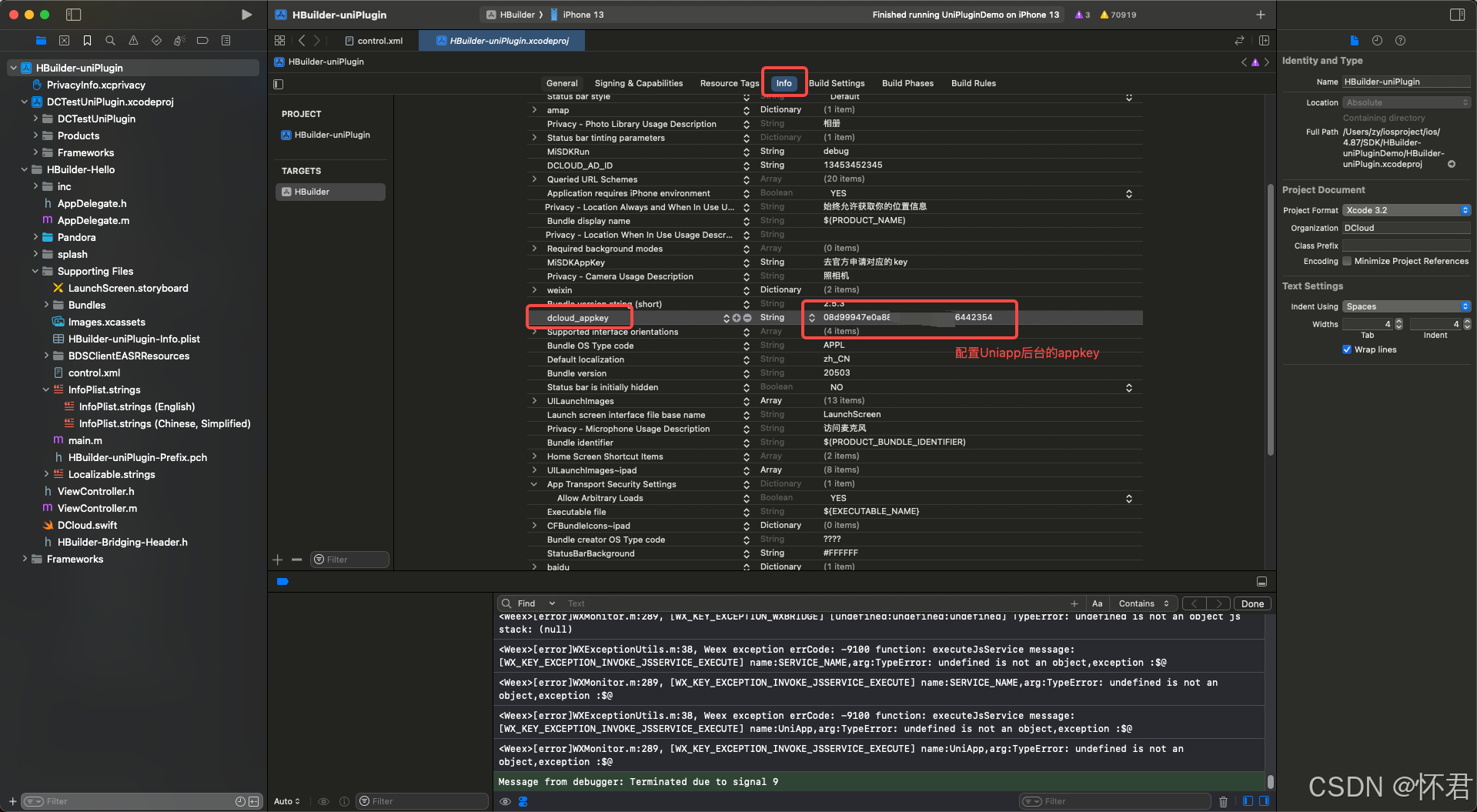Viewport: 1477px width, 812px height.
Task: Show the file inspector icon
Action: [x=1354, y=40]
